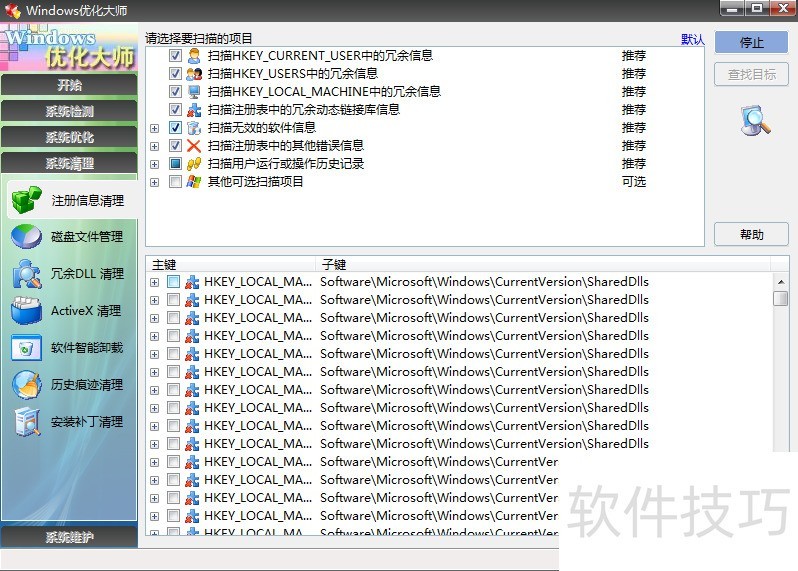Viewport: 798px width, 571px height.
Task: Click registry icon in fifth result row
Action: (x=192, y=354)
